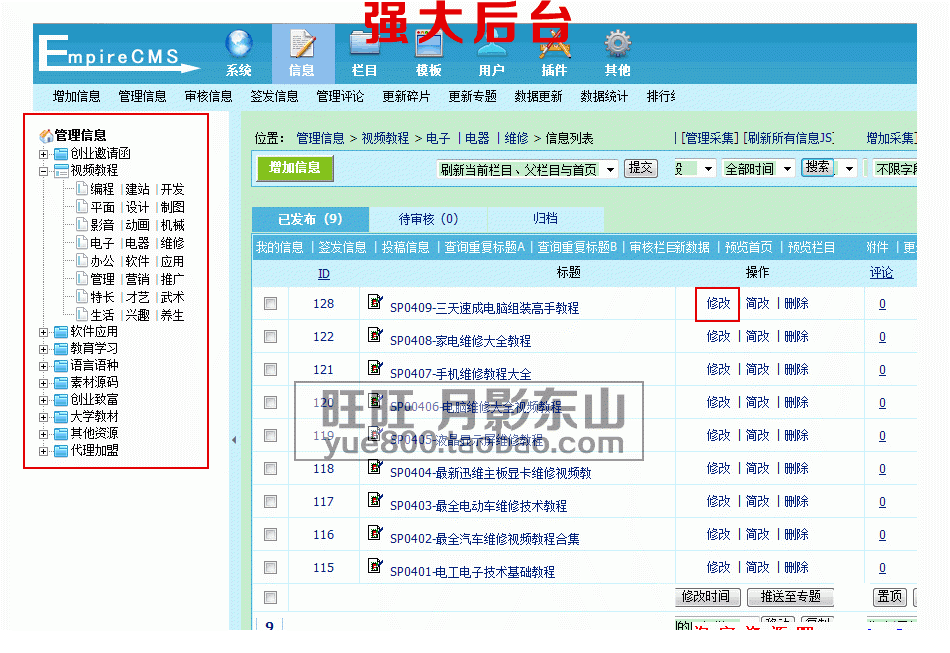This screenshot has height=653, width=950.
Task: Switch to the 已发布 (9) tab
Action: click(310, 219)
